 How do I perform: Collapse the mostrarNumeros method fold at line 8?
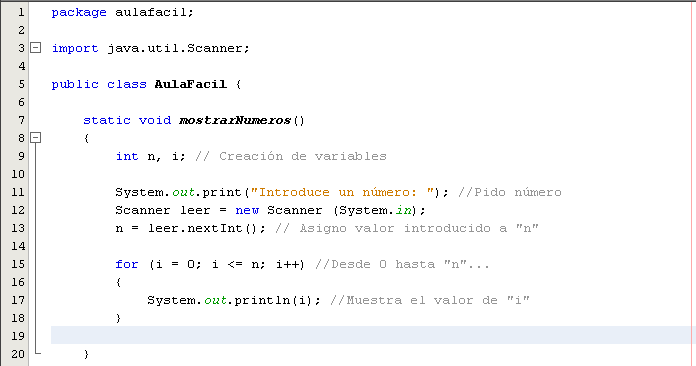[x=36, y=138]
